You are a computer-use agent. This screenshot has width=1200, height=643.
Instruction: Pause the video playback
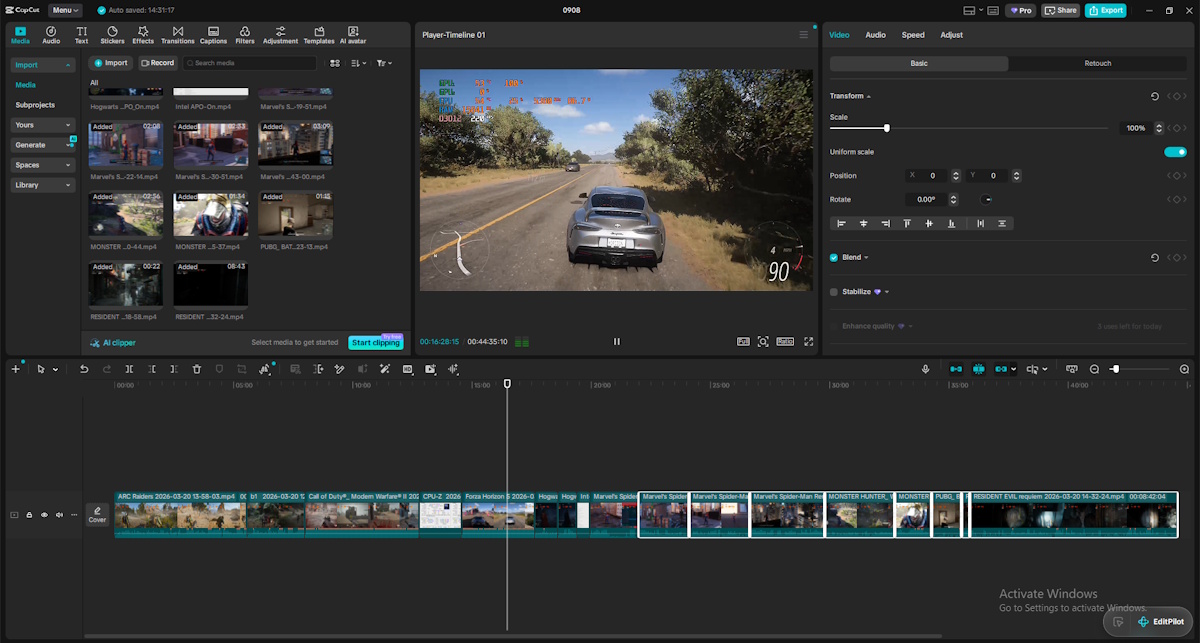616,341
